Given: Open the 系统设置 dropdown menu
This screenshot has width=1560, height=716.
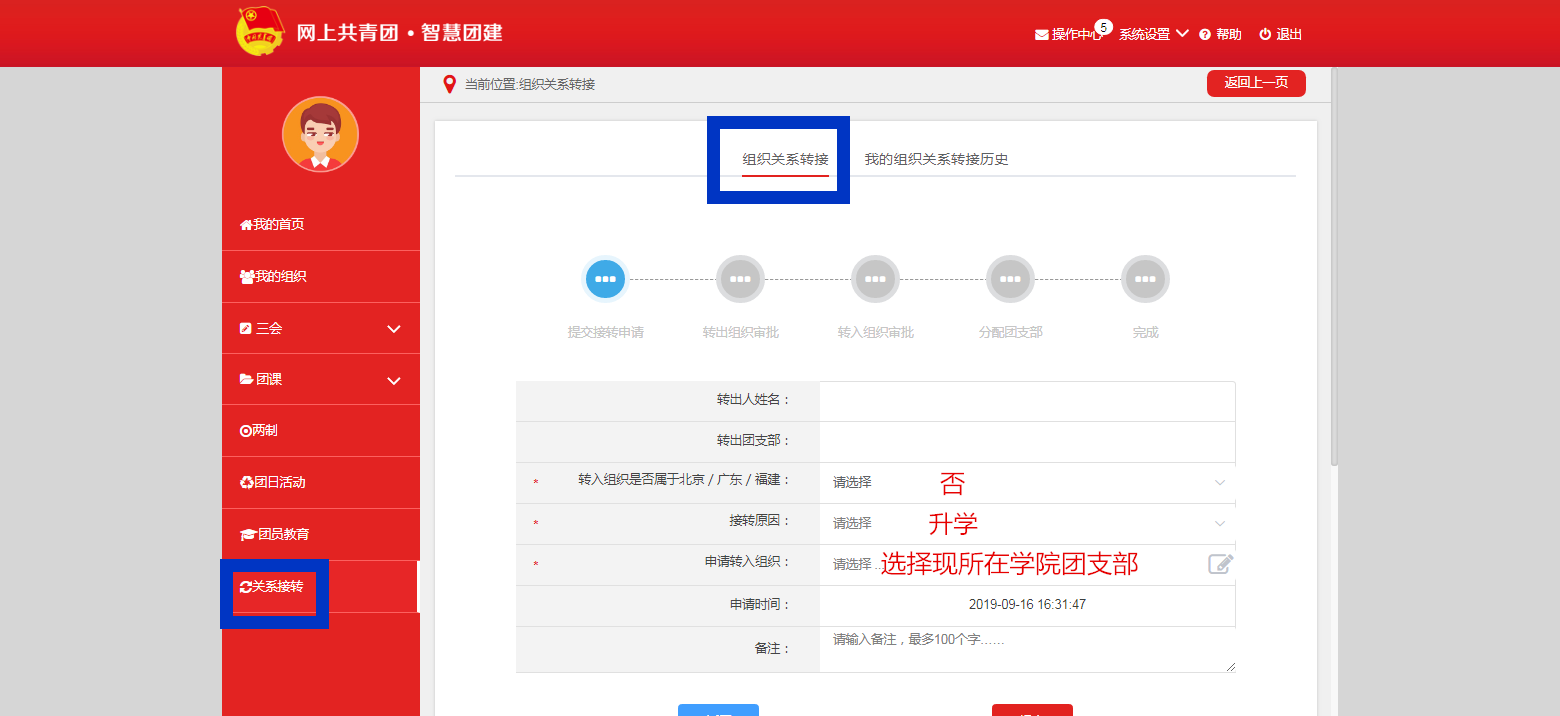Looking at the screenshot, I should [x=1153, y=34].
